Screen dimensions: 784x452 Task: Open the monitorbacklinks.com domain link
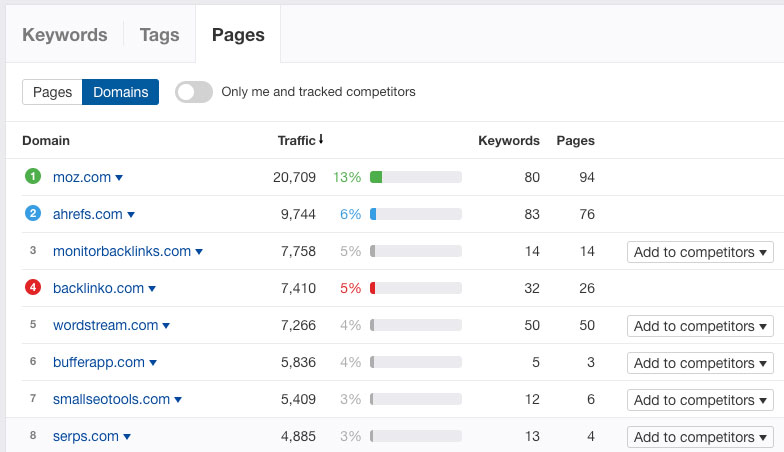coord(122,252)
